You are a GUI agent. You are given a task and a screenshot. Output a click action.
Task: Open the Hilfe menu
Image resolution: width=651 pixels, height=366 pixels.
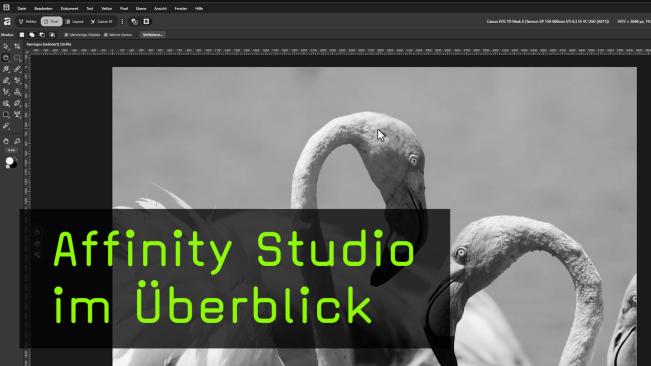coord(199,8)
